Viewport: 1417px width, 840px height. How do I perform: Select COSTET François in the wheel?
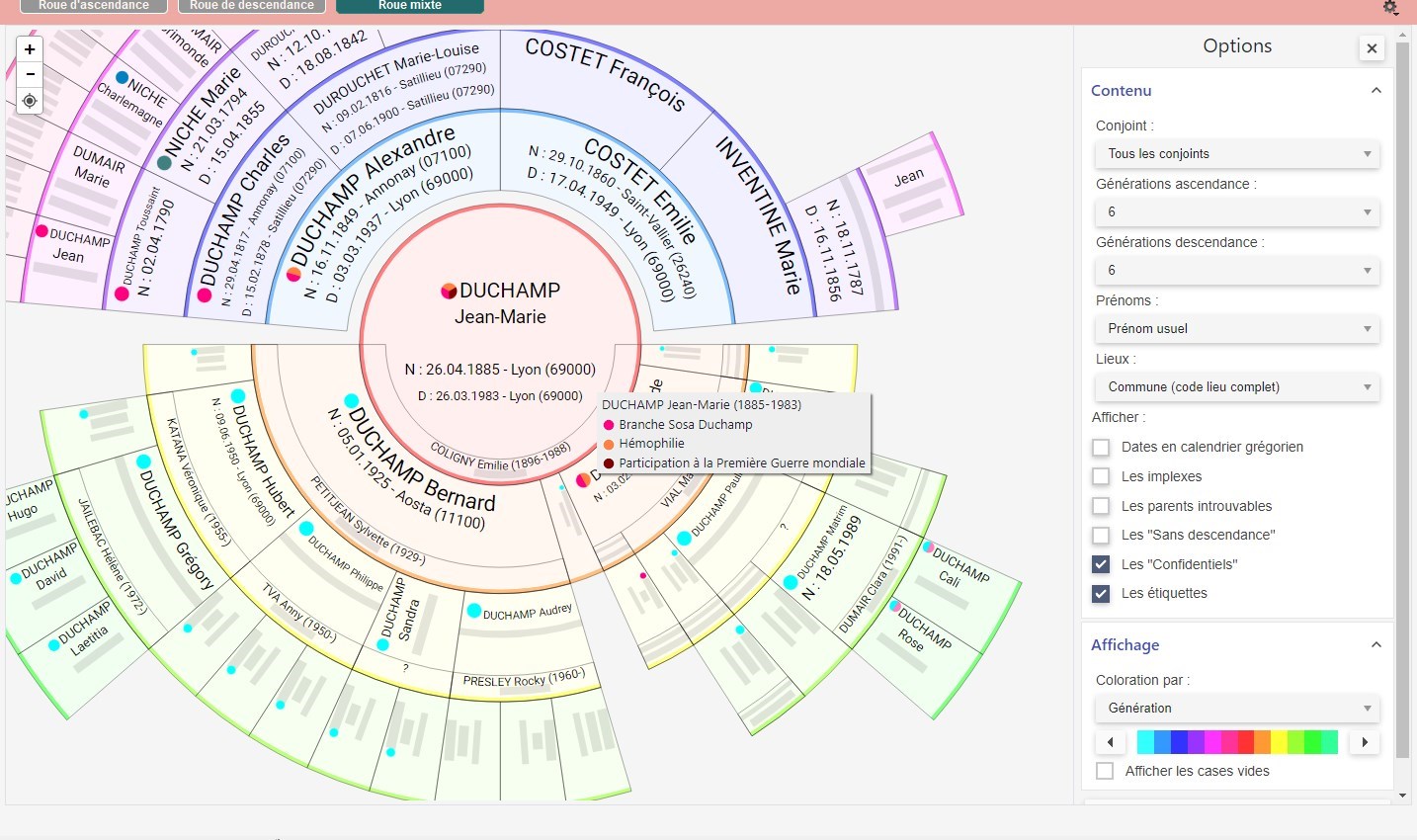(x=605, y=74)
